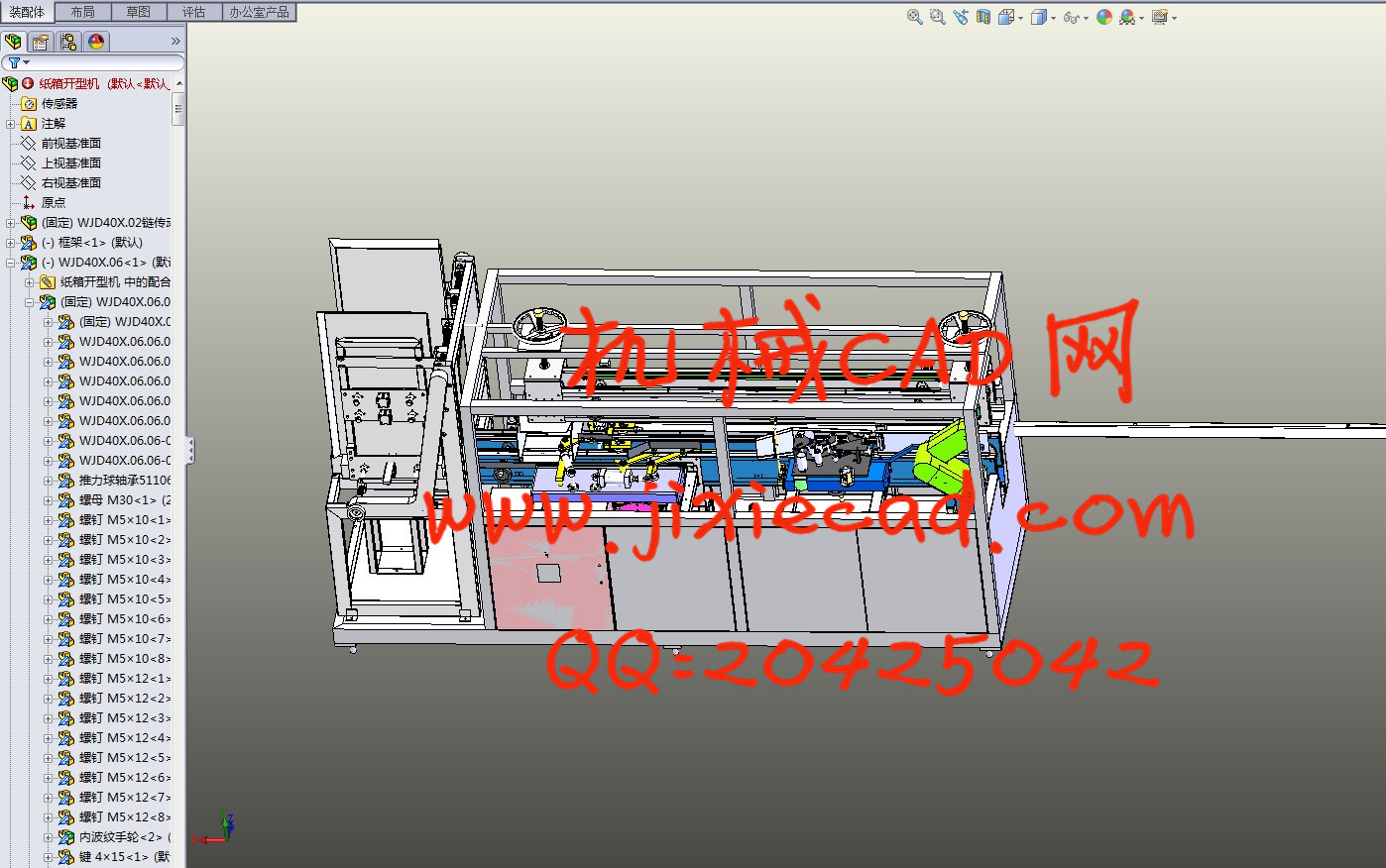Click the feature tree scroll-up arrow
The width and height of the screenshot is (1386, 868).
coord(178,83)
